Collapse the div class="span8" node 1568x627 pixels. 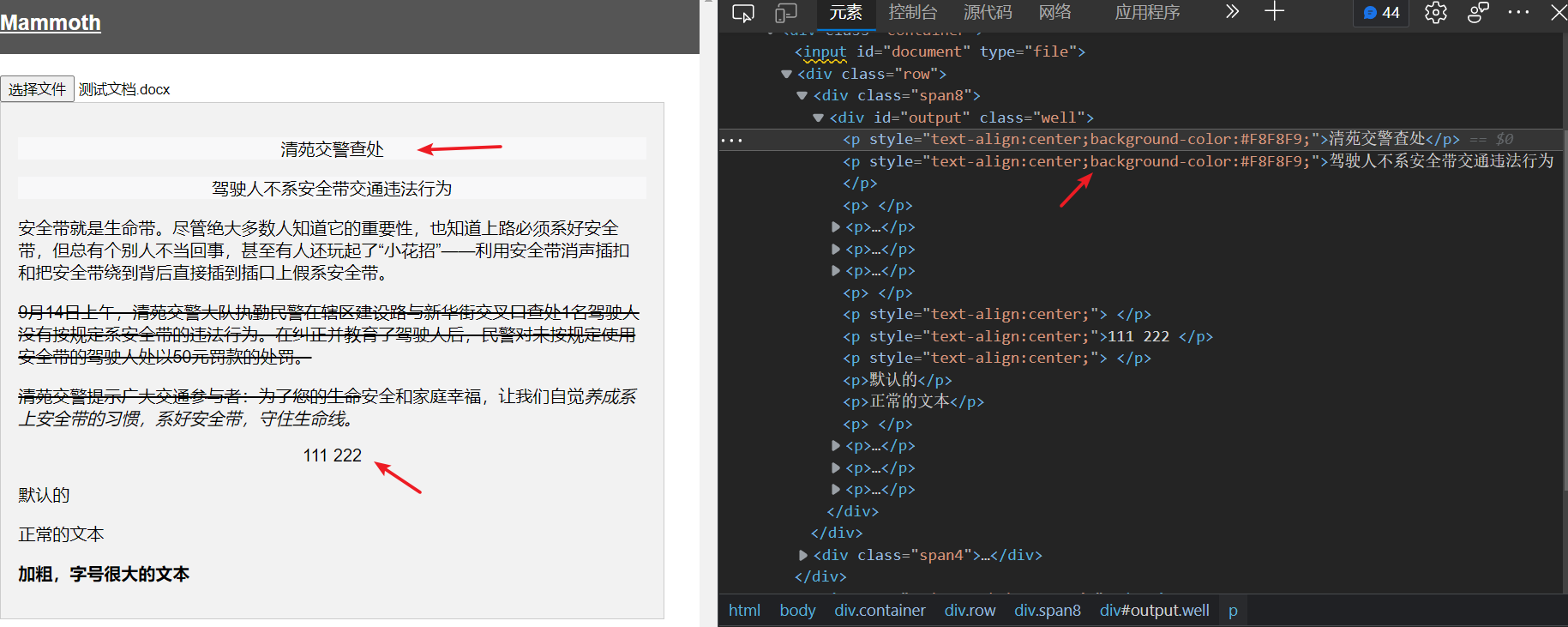802,96
